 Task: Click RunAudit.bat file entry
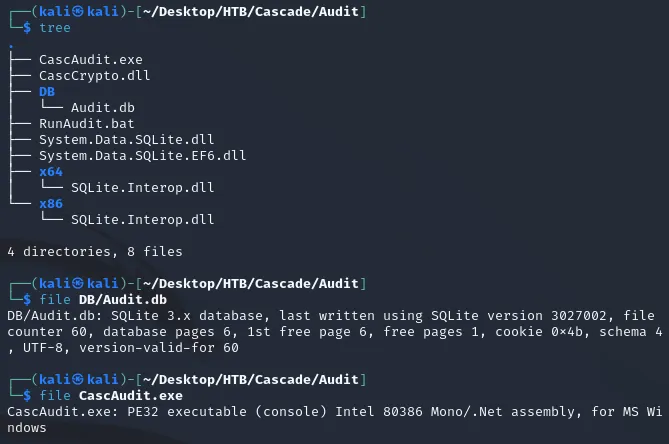(87, 124)
